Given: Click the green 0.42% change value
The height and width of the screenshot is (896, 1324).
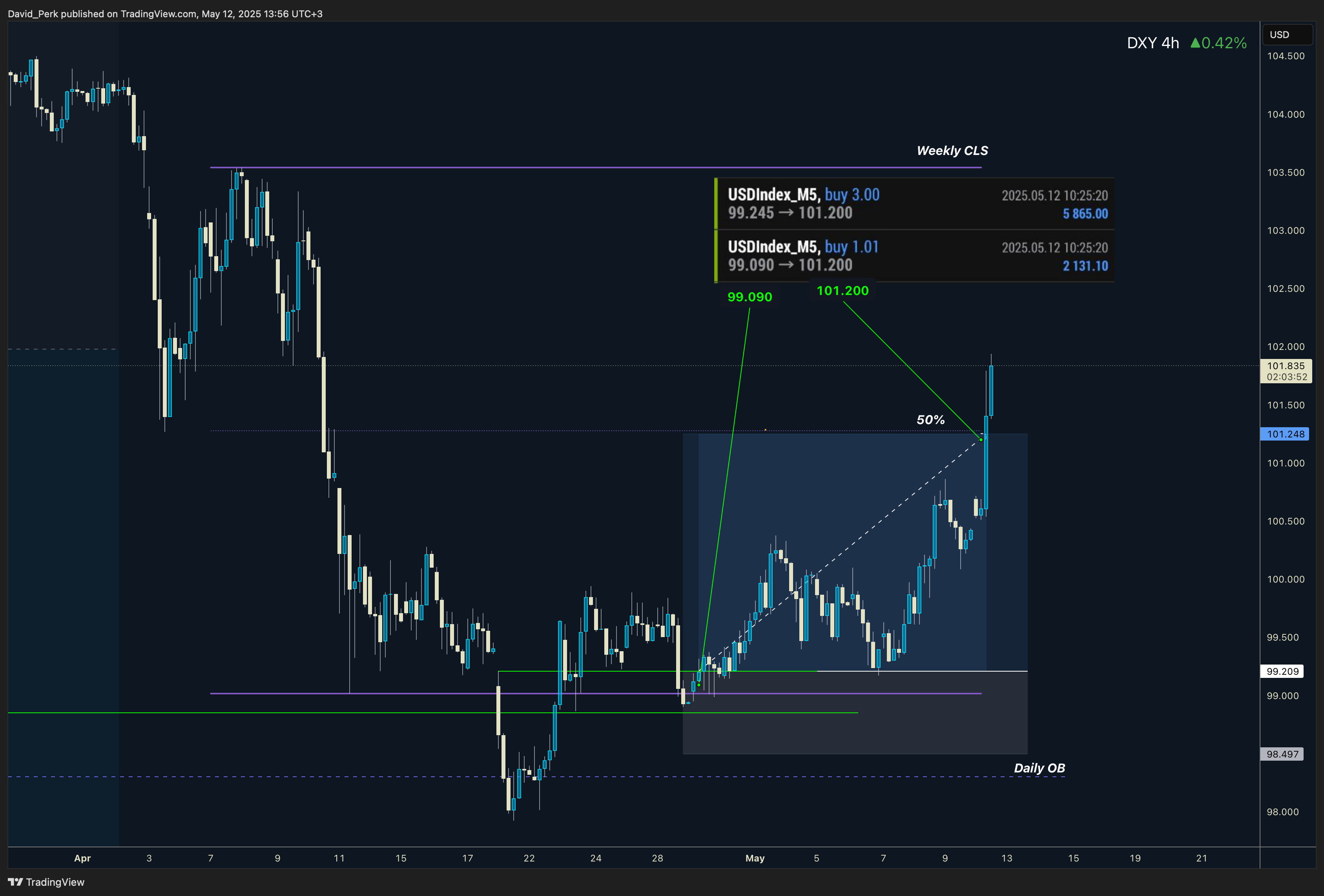Looking at the screenshot, I should [1218, 43].
